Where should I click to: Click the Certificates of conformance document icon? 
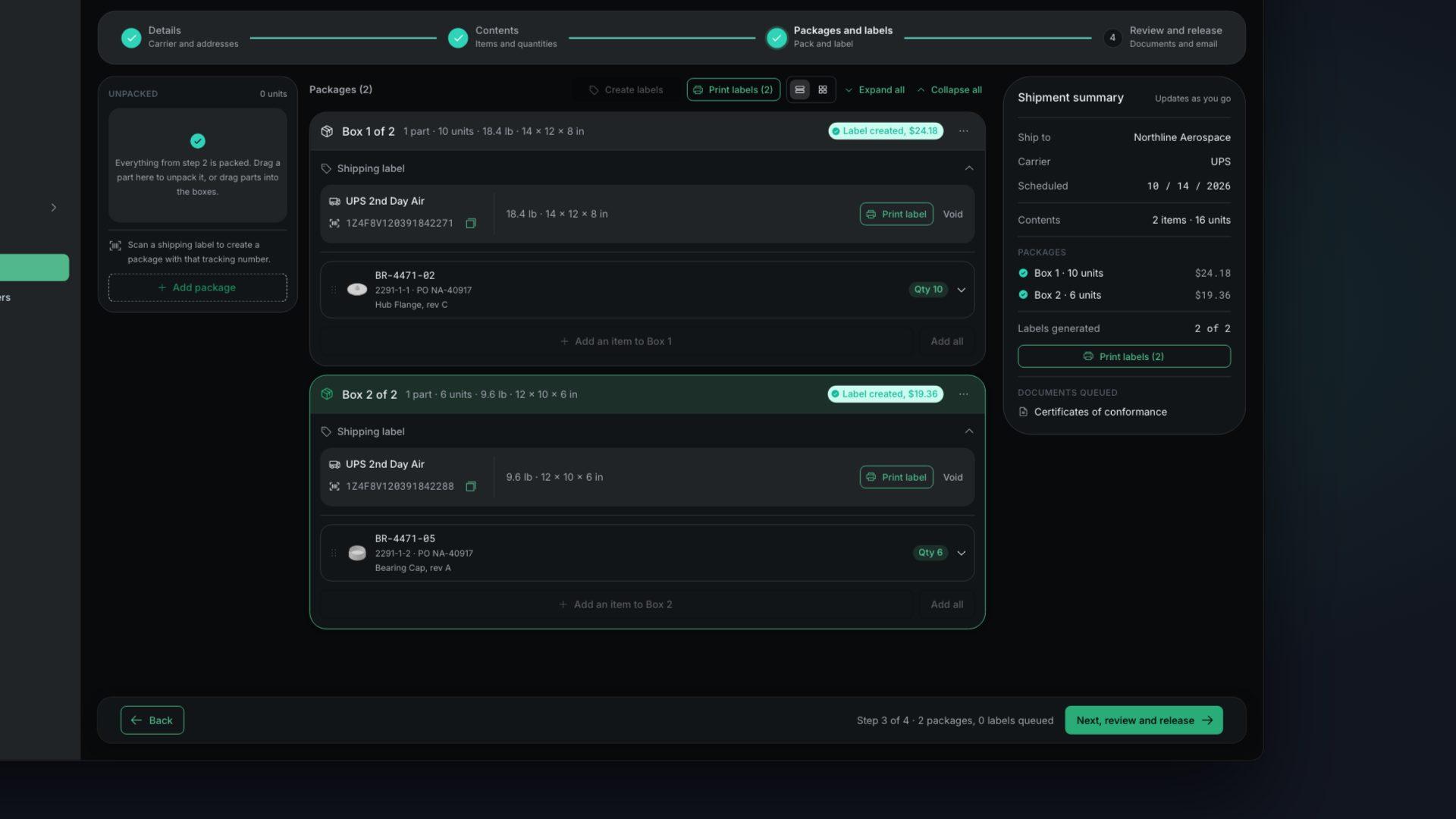[1023, 412]
